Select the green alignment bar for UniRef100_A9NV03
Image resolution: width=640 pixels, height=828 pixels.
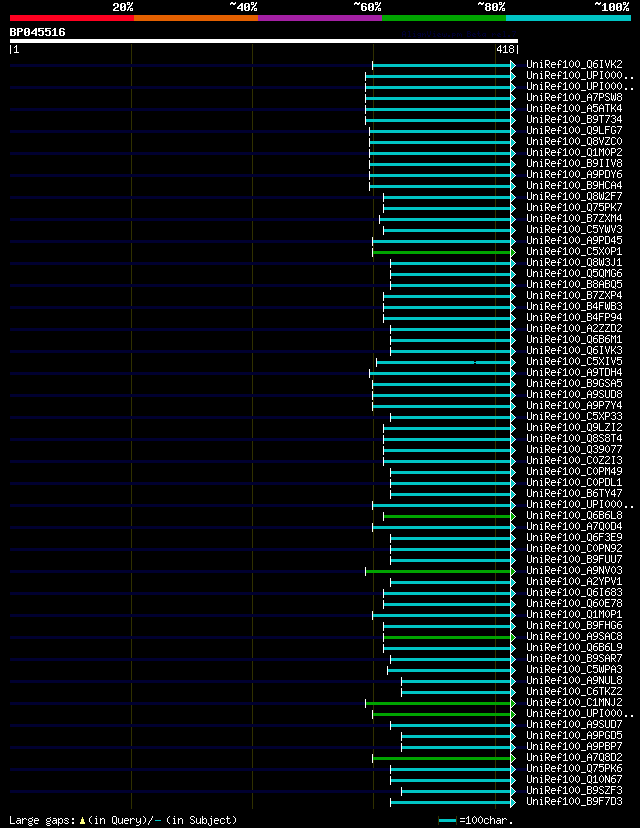[x=440, y=571]
